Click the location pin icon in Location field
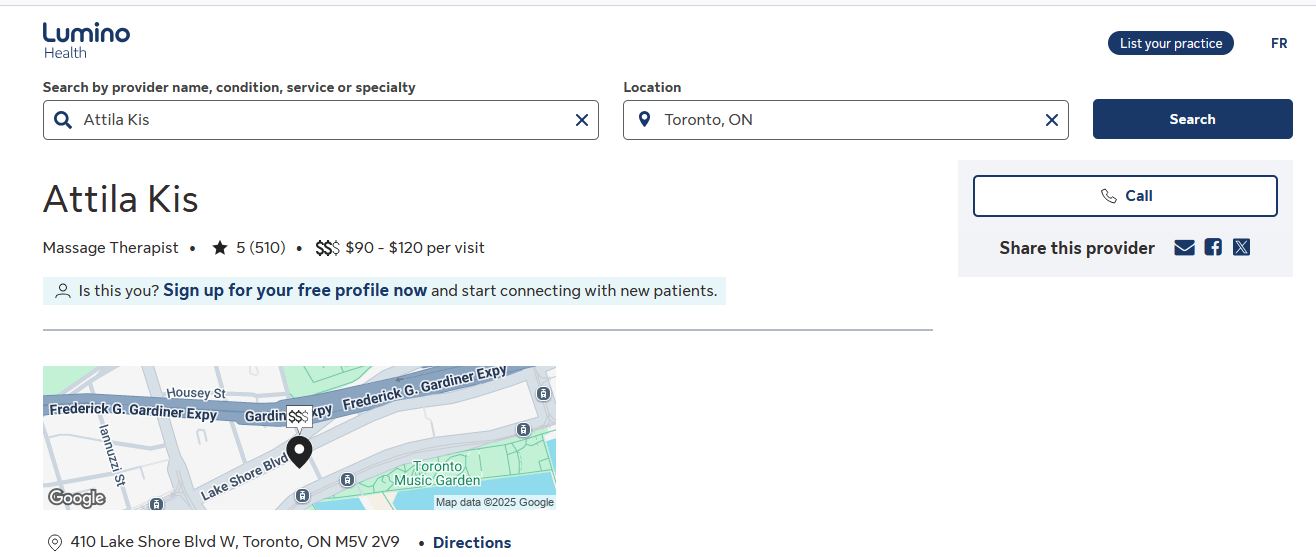This screenshot has height=557, width=1316. click(644, 120)
